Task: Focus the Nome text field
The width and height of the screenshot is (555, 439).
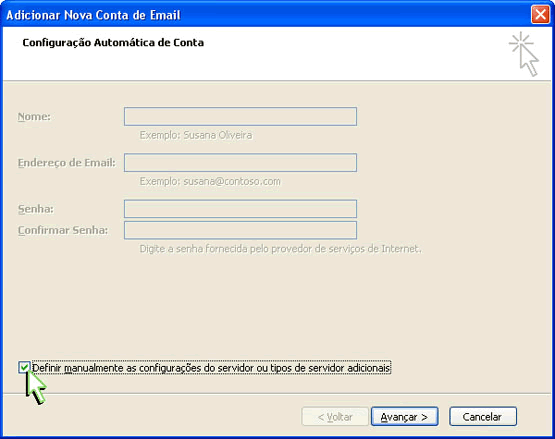Action: (x=240, y=116)
